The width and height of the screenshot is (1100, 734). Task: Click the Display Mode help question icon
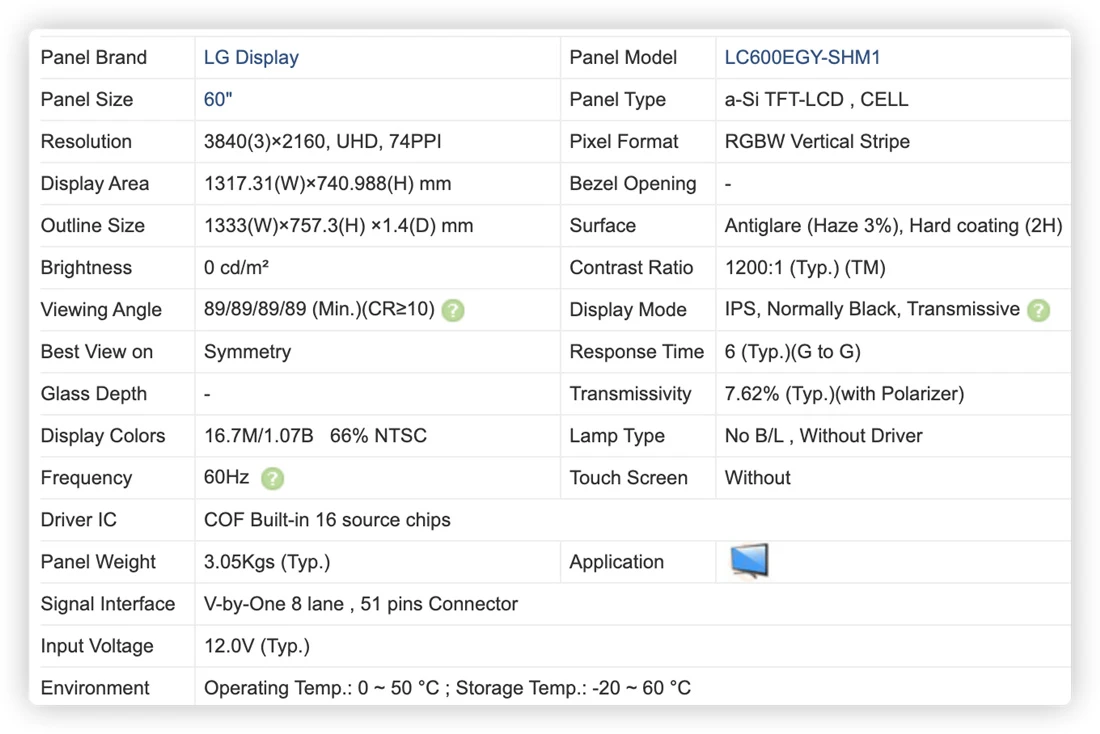click(x=1038, y=310)
